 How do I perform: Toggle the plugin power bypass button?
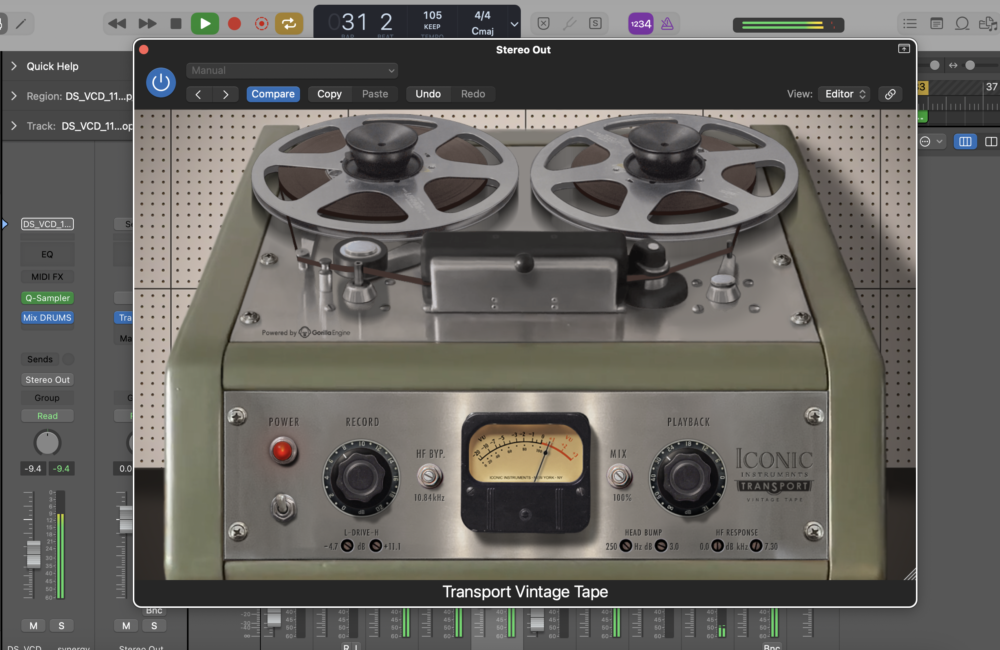coord(161,82)
